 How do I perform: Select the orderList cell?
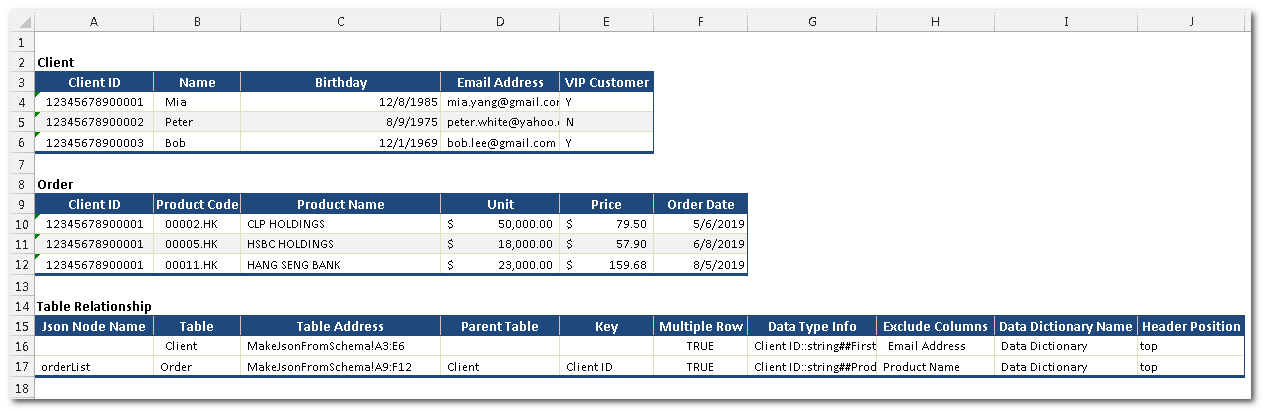[94, 367]
